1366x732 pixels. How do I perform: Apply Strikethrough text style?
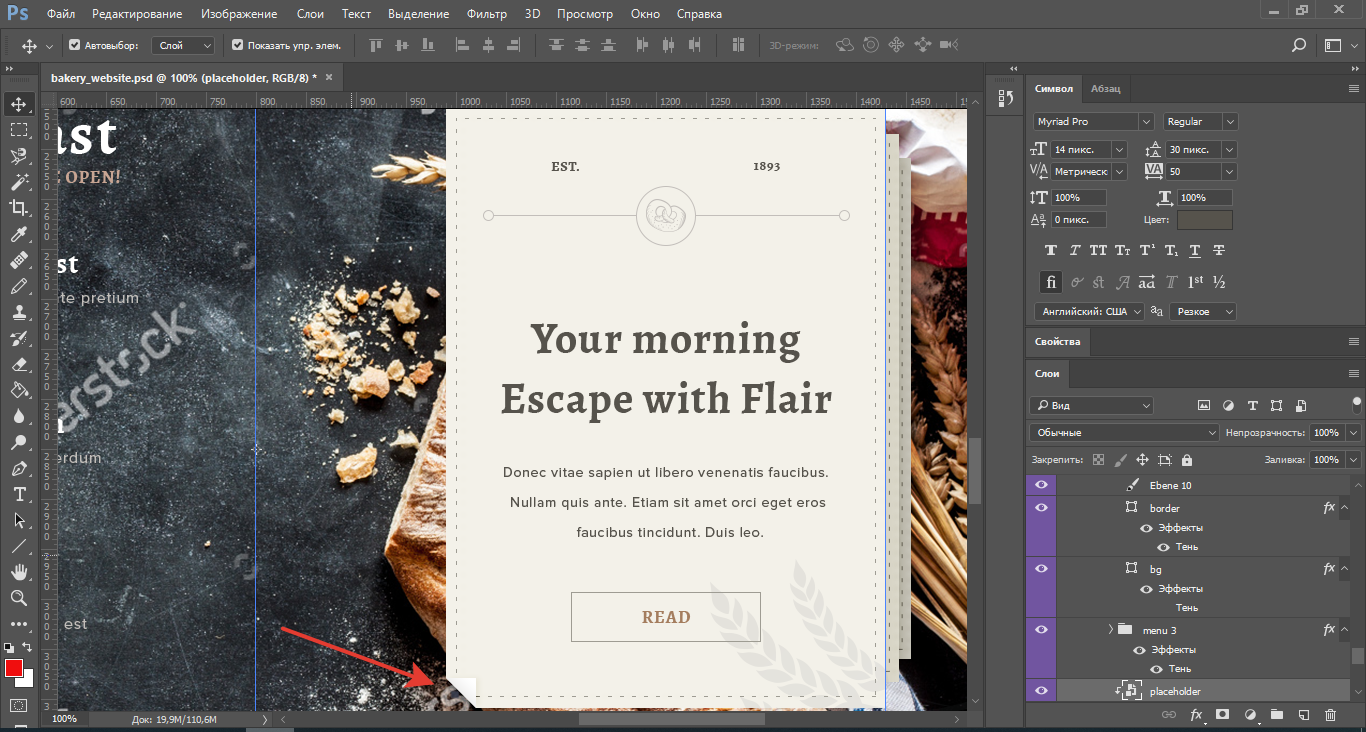point(1219,250)
